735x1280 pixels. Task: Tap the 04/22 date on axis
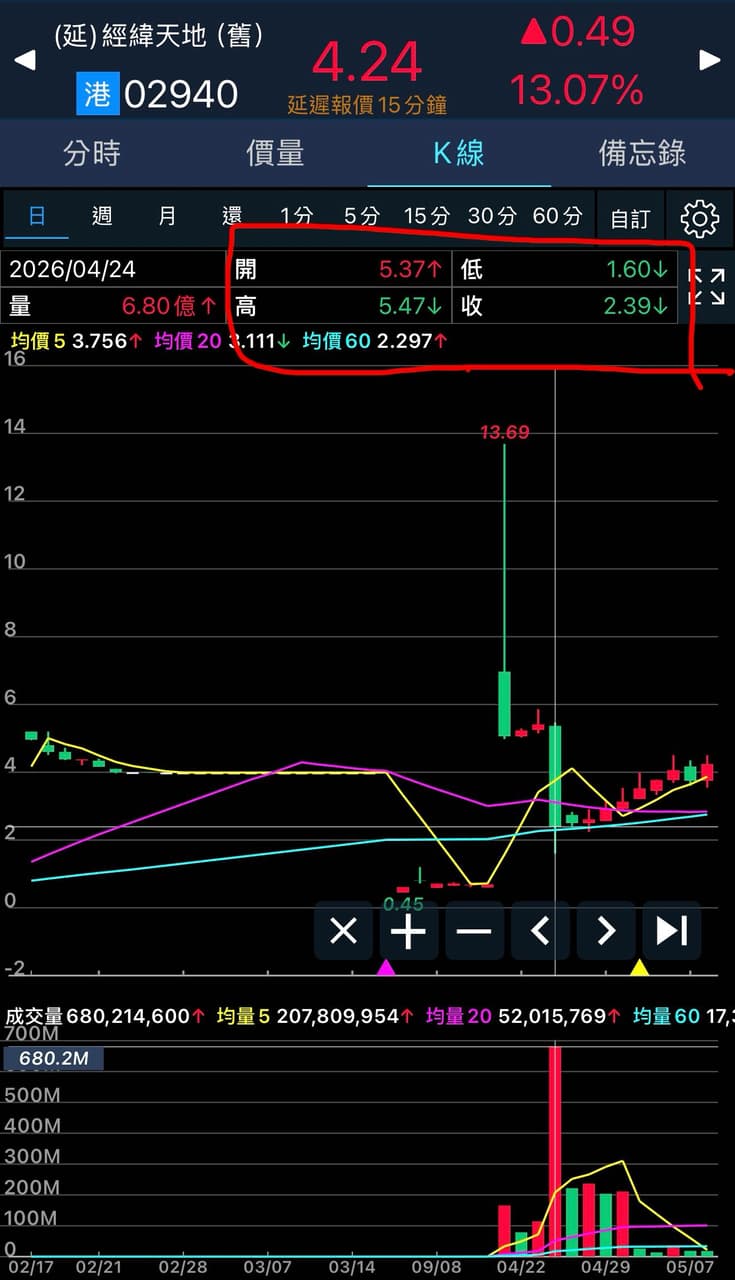tap(521, 1267)
